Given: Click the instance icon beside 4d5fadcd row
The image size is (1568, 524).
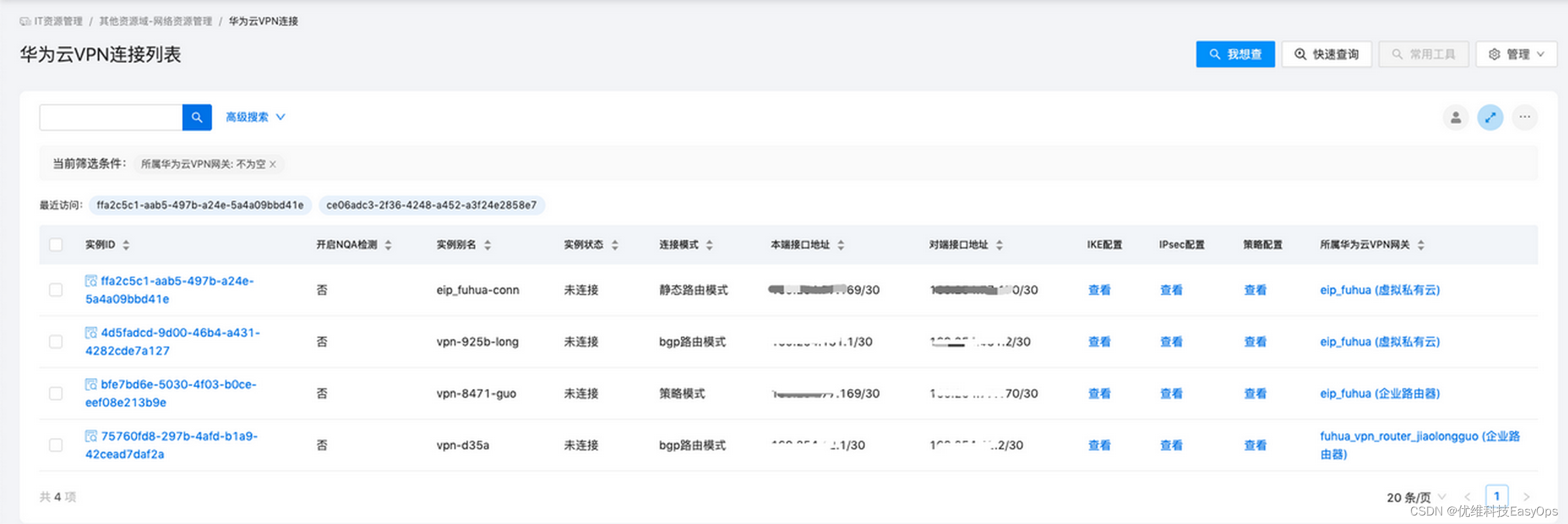Looking at the screenshot, I should [x=91, y=333].
